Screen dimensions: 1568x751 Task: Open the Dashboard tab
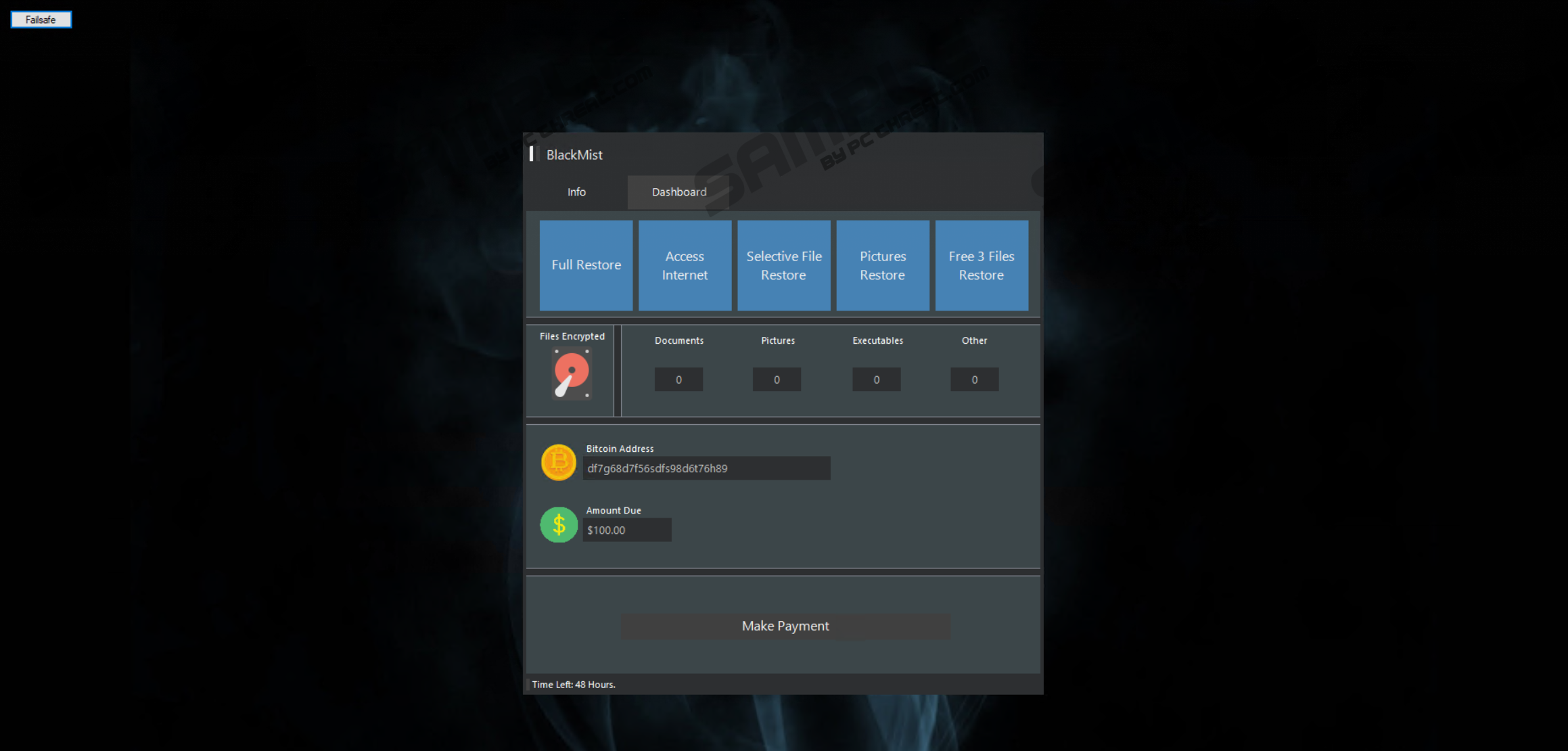(678, 192)
